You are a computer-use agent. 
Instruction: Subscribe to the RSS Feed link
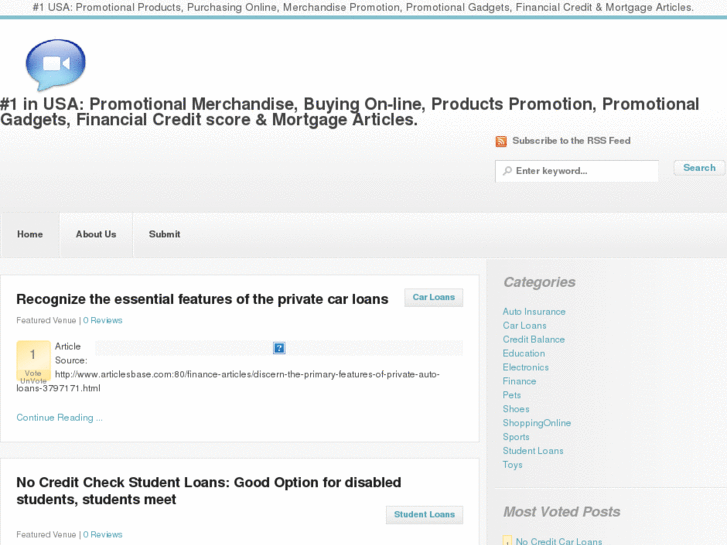click(571, 141)
